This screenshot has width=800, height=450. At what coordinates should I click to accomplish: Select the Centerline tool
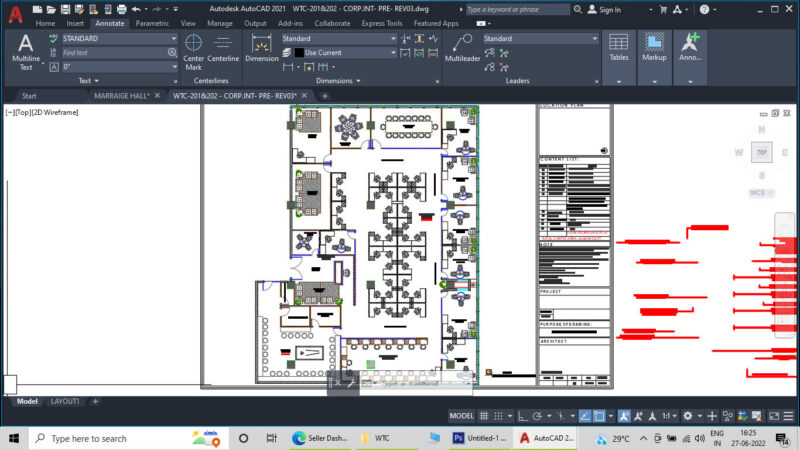[223, 49]
